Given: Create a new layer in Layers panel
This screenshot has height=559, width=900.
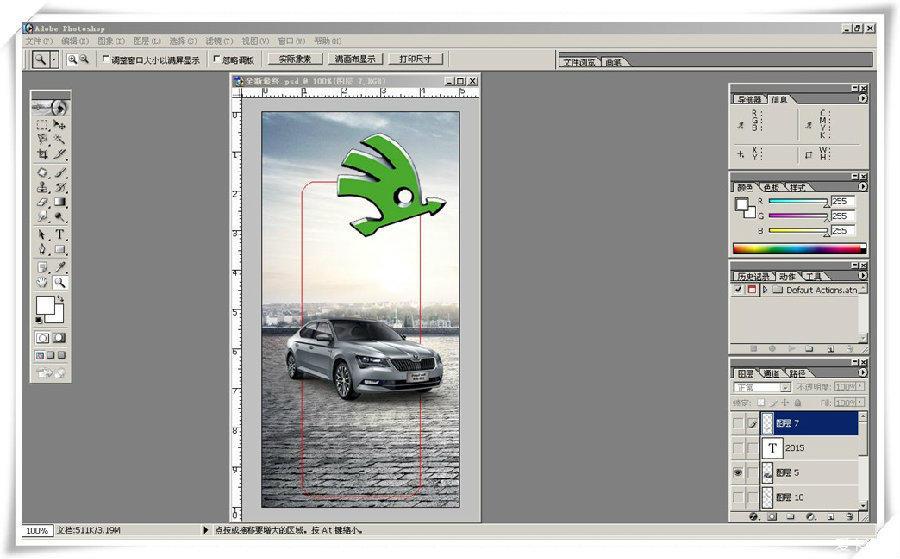Looking at the screenshot, I should click(x=831, y=517).
